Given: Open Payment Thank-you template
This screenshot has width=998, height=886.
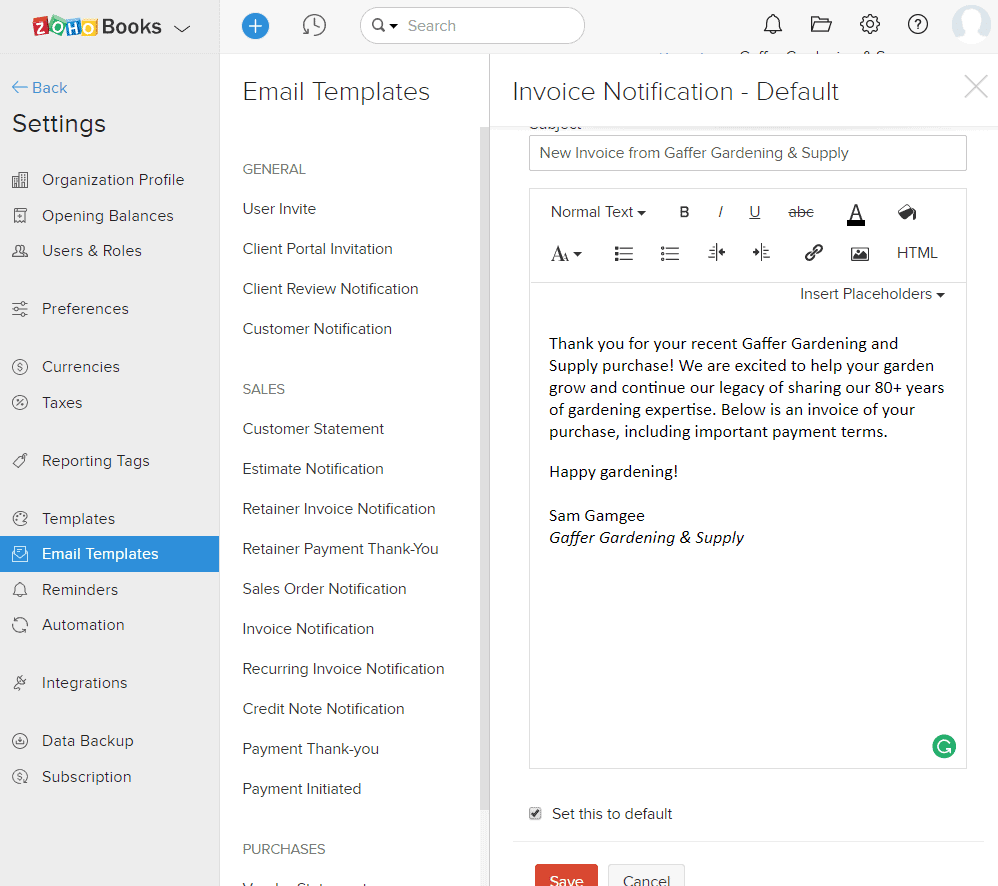Looking at the screenshot, I should coord(311,749).
